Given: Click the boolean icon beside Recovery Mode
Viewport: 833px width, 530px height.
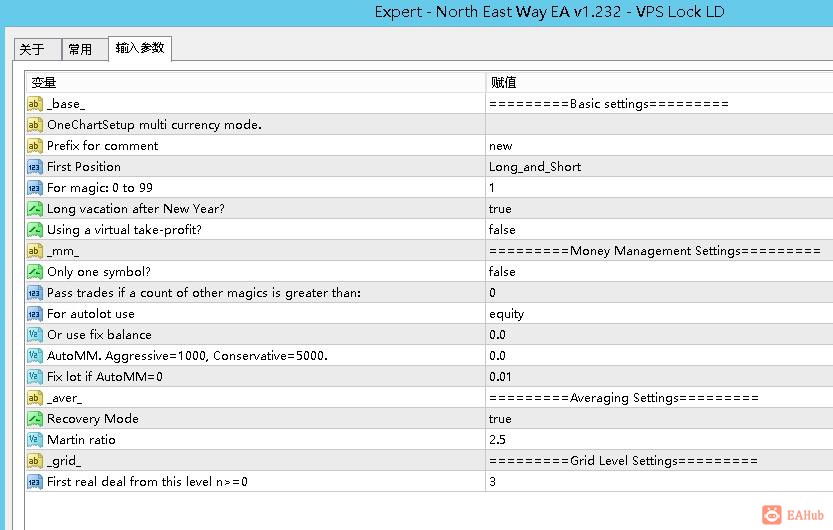Looking at the screenshot, I should point(35,418).
